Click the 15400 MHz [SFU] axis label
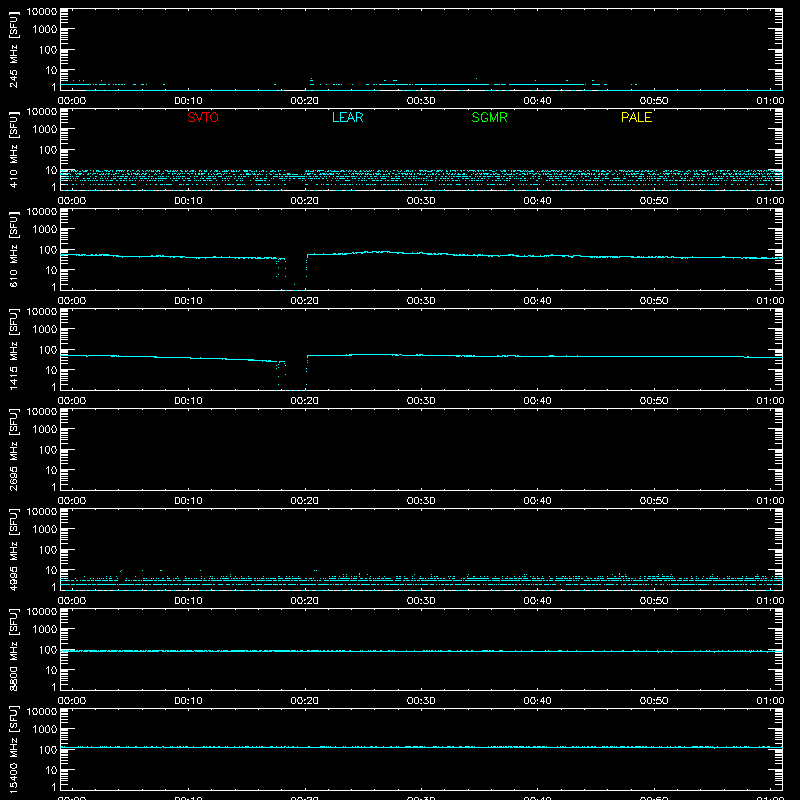This screenshot has height=800, width=800. click(x=13, y=749)
